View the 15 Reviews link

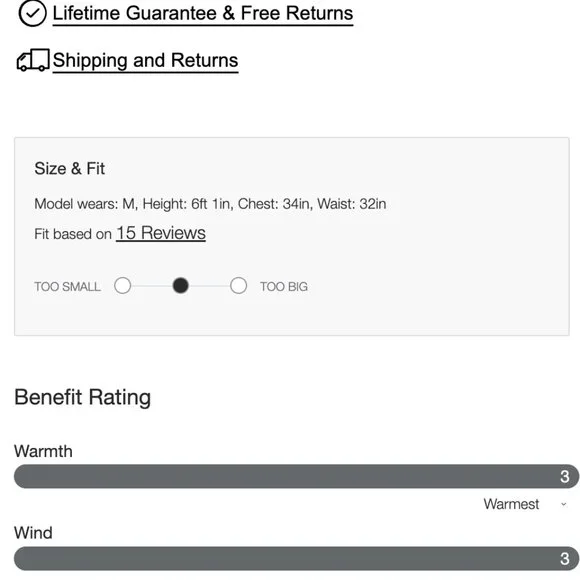161,233
